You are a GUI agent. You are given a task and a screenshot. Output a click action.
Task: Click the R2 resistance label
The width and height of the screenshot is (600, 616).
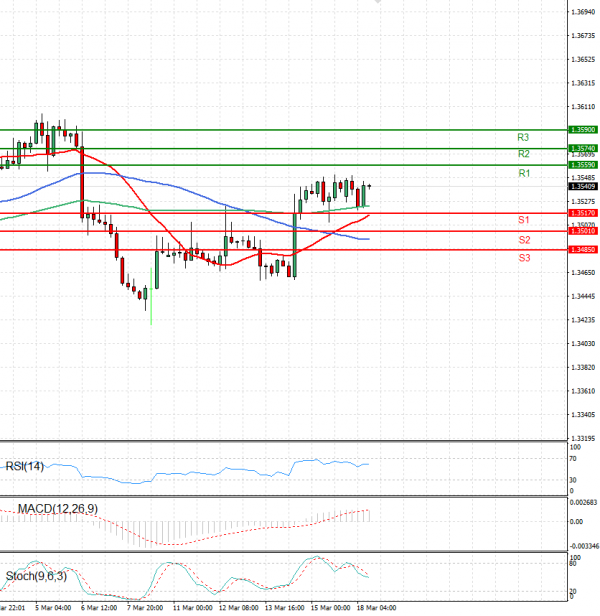click(x=523, y=154)
